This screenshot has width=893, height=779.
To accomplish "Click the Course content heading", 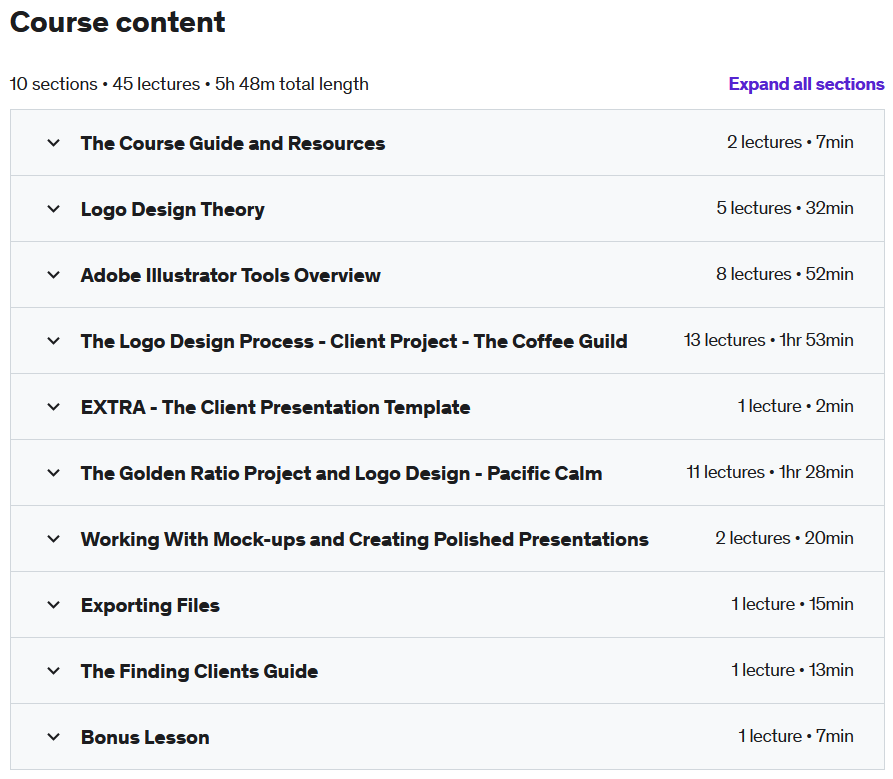I will pos(118,23).
